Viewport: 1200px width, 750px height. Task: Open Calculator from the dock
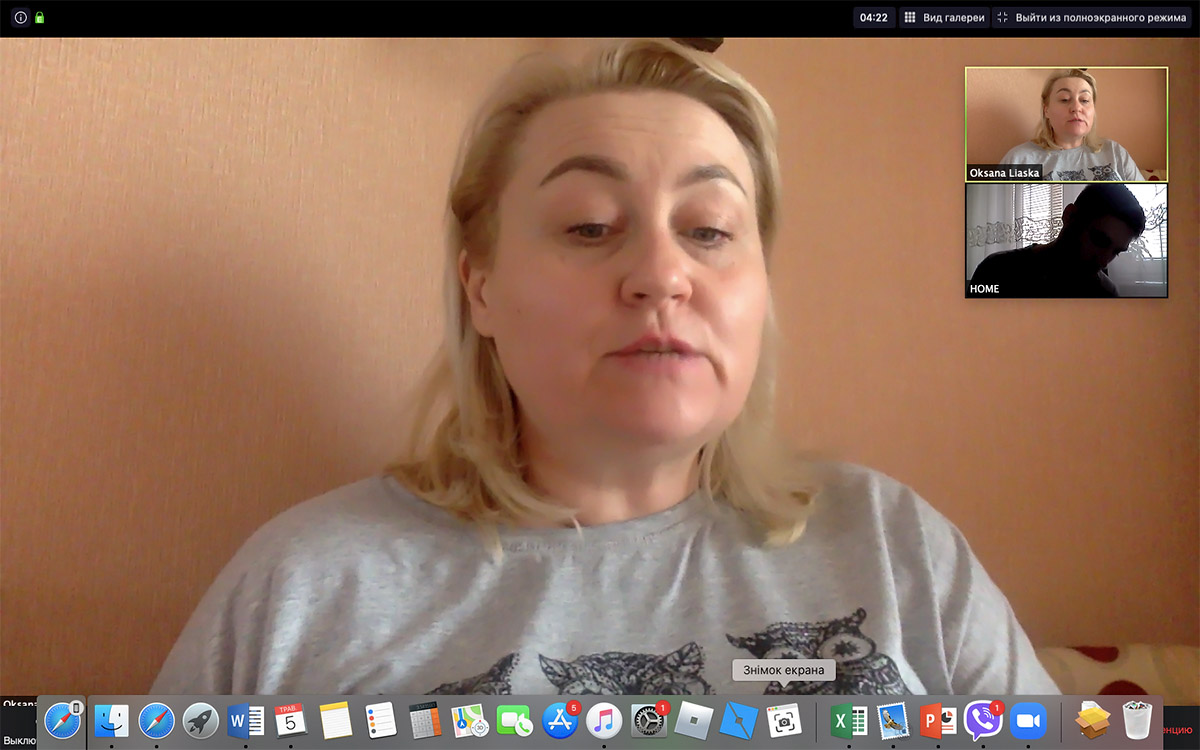pyautogui.click(x=425, y=720)
